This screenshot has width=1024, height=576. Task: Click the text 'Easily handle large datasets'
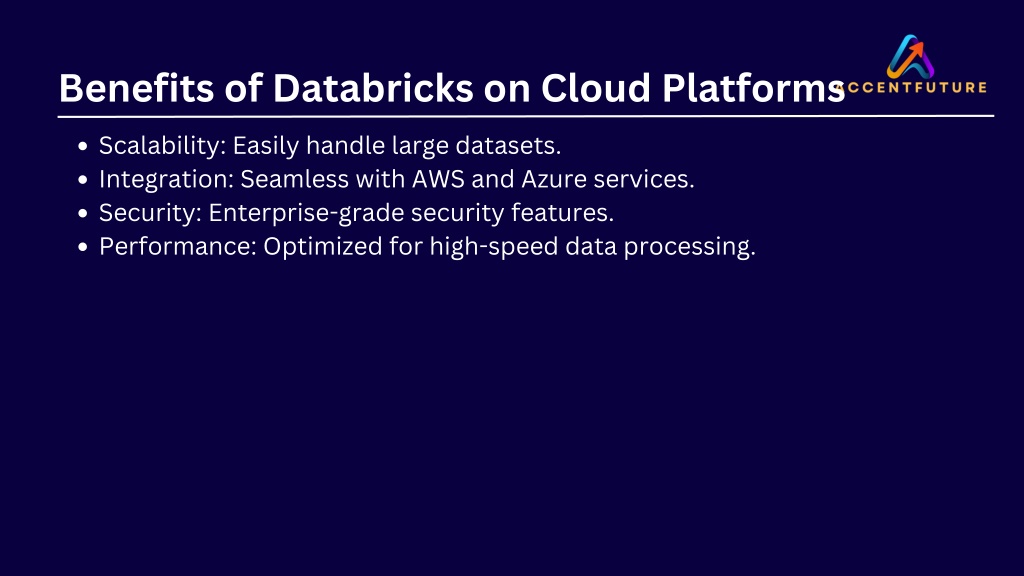pyautogui.click(x=394, y=146)
